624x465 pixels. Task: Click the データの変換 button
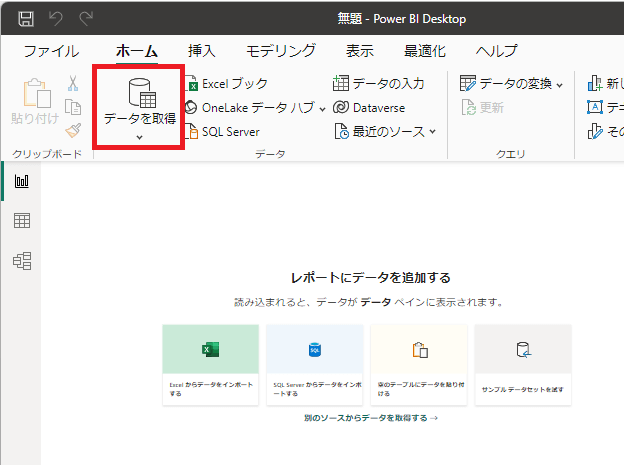[x=506, y=83]
